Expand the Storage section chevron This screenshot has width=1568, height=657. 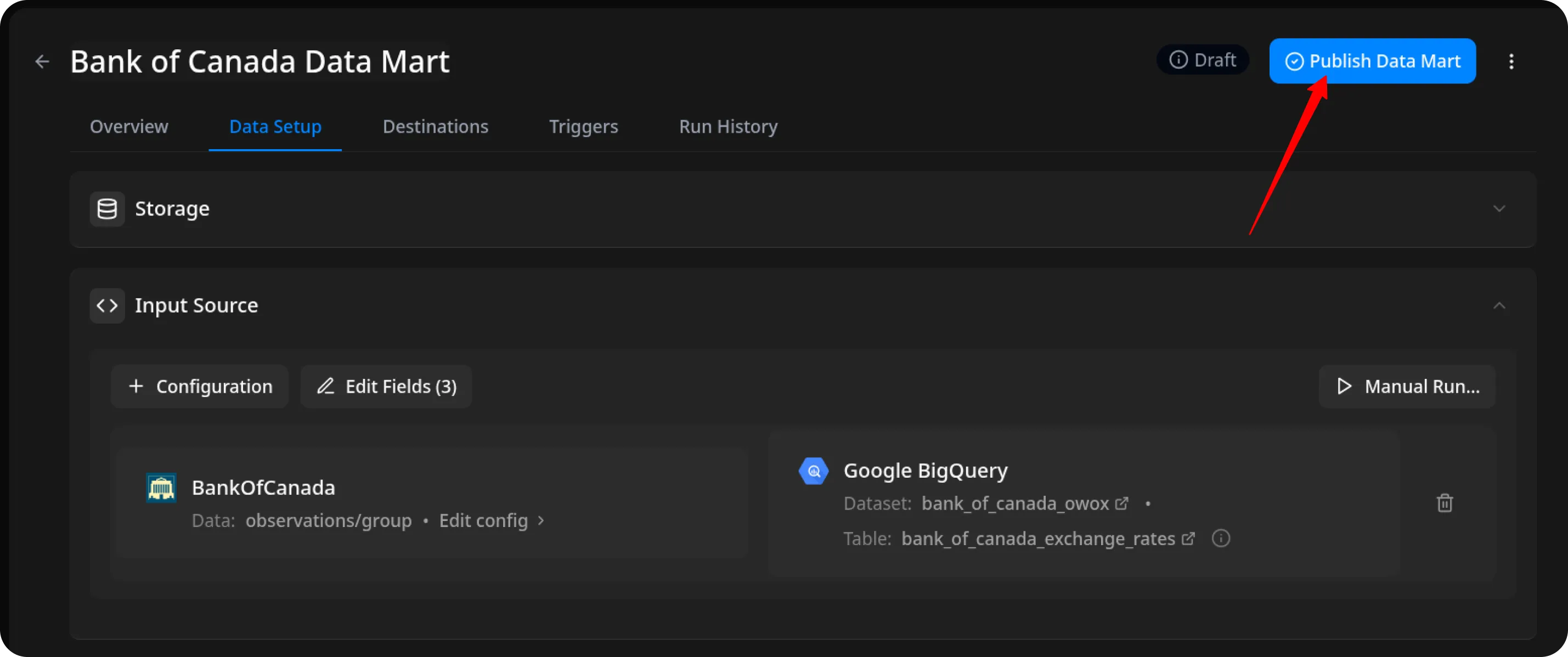click(1499, 208)
